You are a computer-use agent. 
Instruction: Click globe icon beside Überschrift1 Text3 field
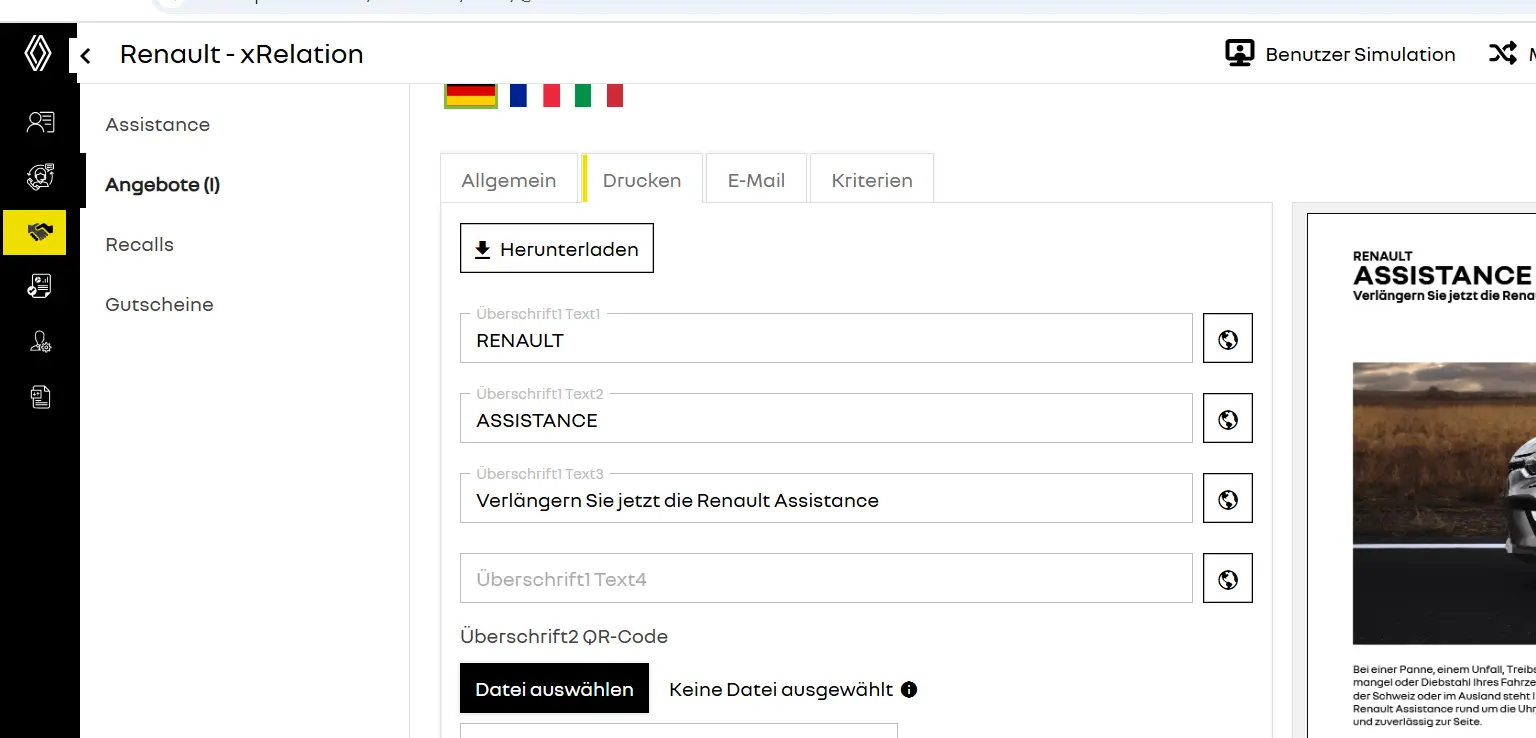[x=1228, y=498]
